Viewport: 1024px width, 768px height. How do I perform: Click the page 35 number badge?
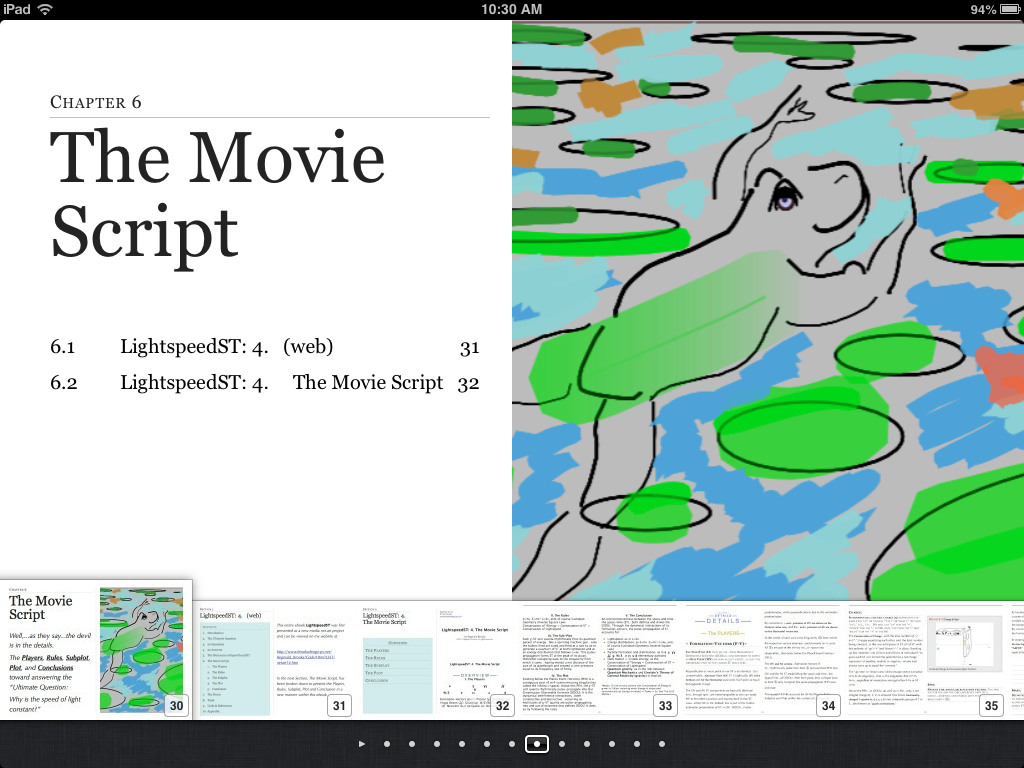coord(991,706)
